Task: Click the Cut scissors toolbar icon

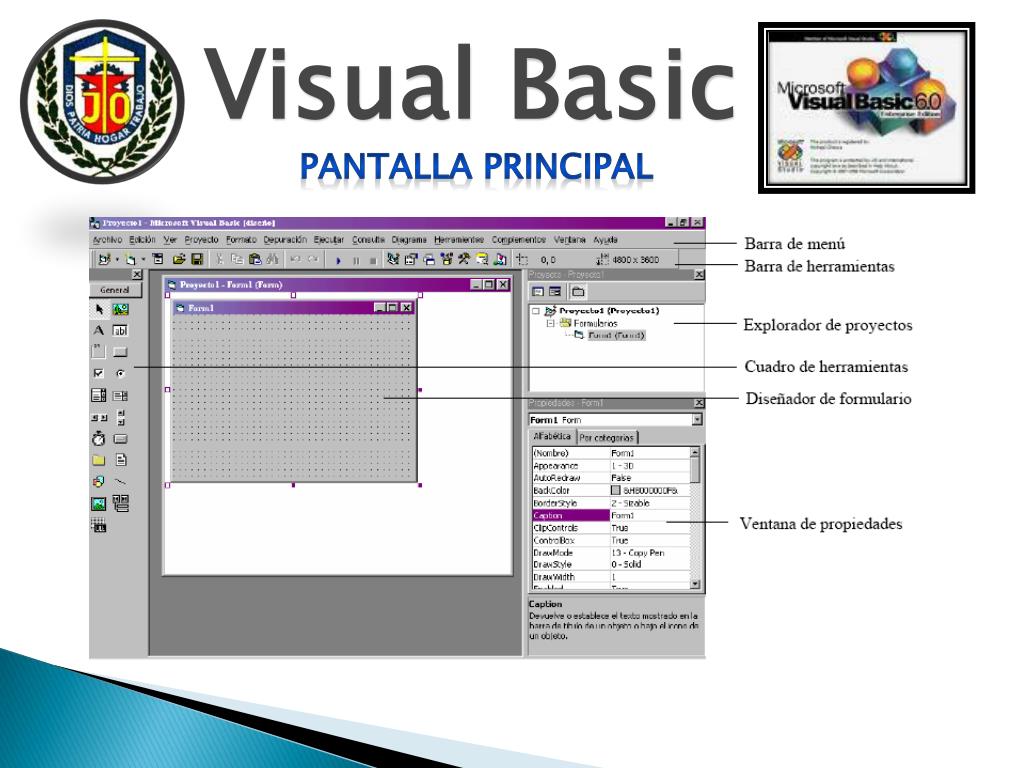Action: coord(219,259)
